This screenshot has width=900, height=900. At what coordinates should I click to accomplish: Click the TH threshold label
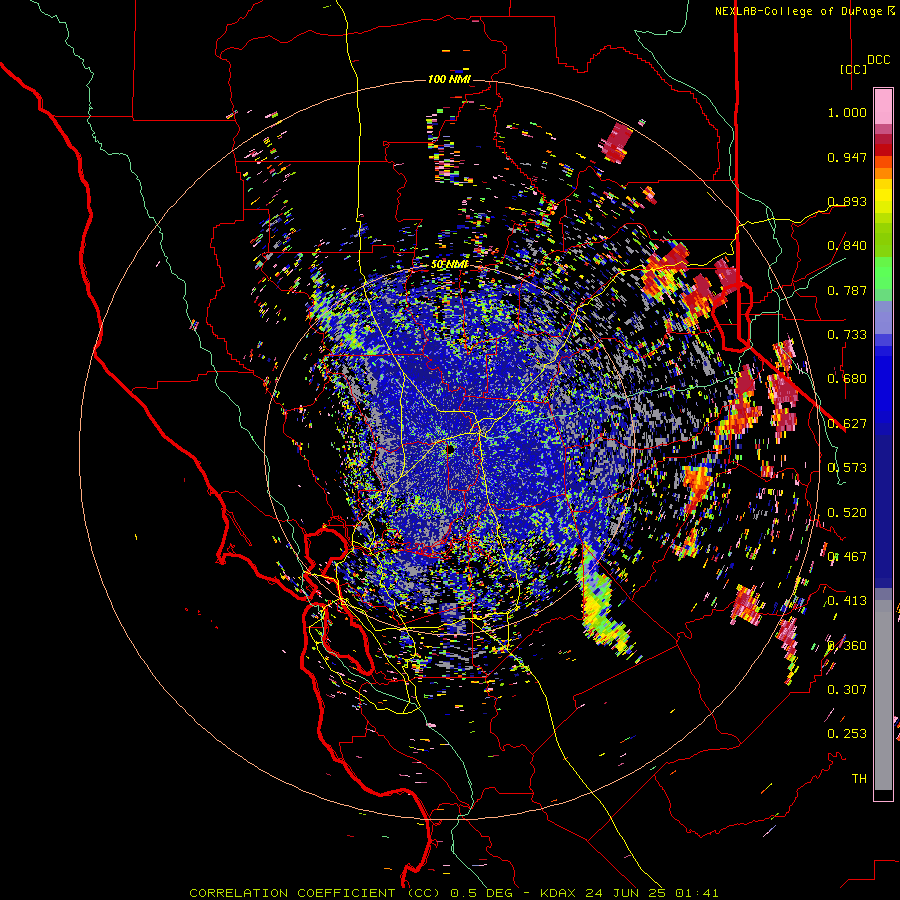coord(859,778)
